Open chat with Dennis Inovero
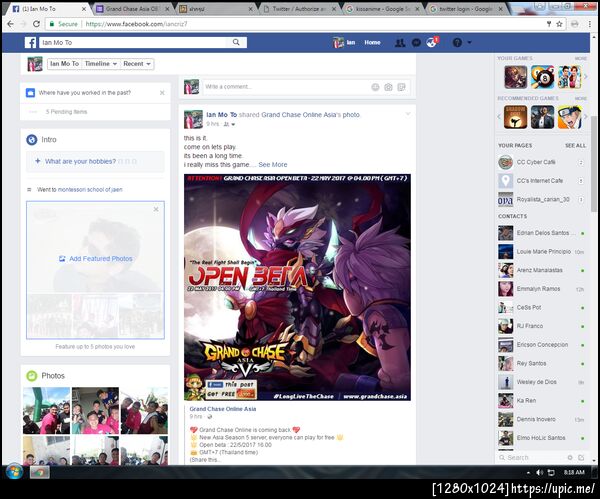The height and width of the screenshot is (499, 600). coord(541,419)
